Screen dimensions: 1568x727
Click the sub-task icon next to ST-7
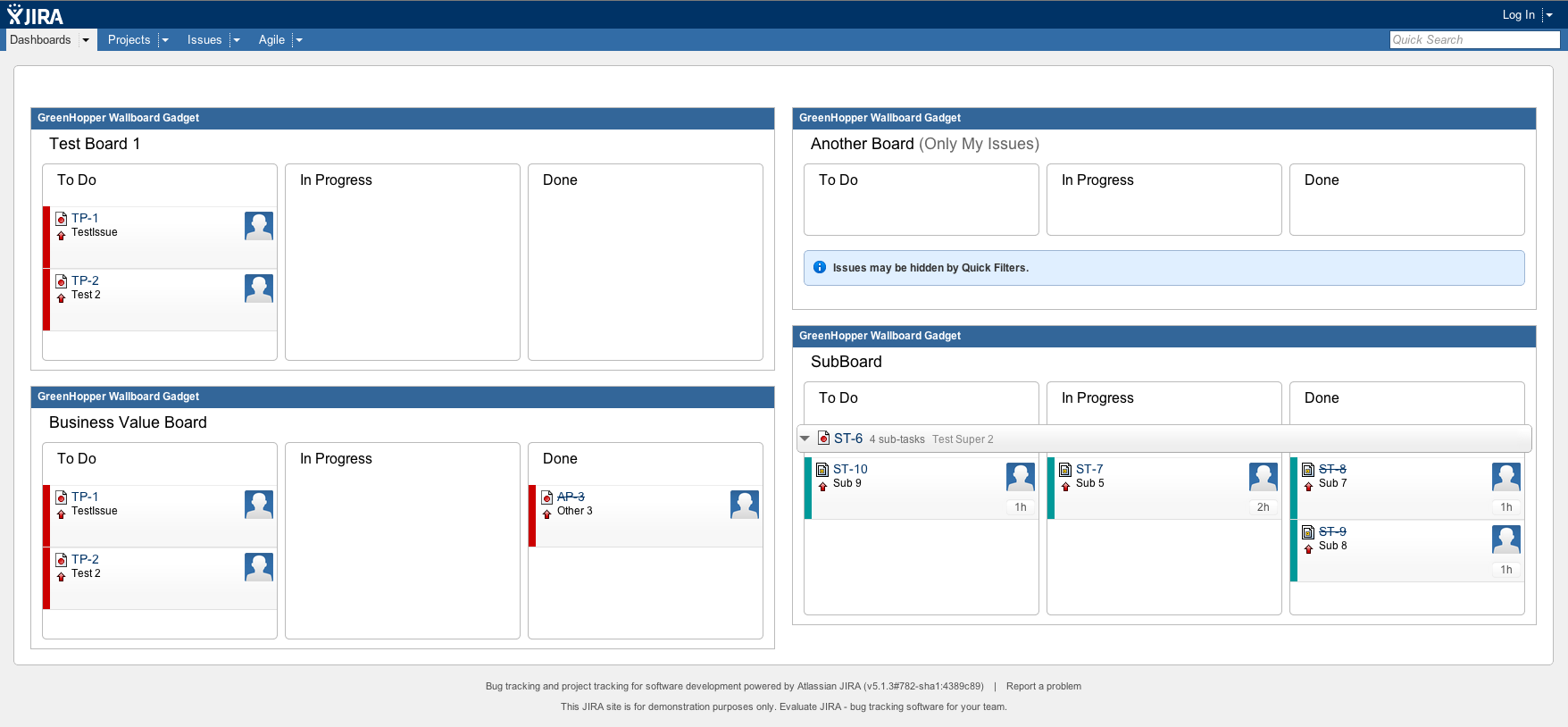point(1065,470)
